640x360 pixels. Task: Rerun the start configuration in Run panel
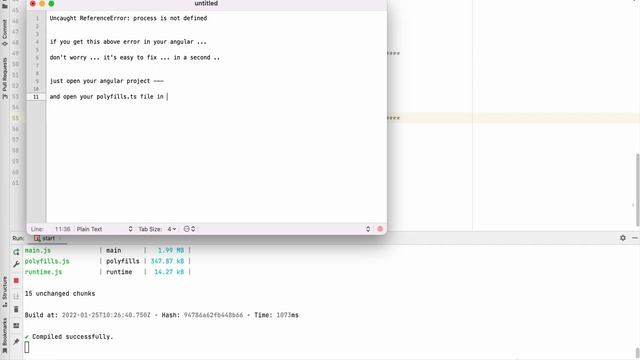pyautogui.click(x=16, y=252)
